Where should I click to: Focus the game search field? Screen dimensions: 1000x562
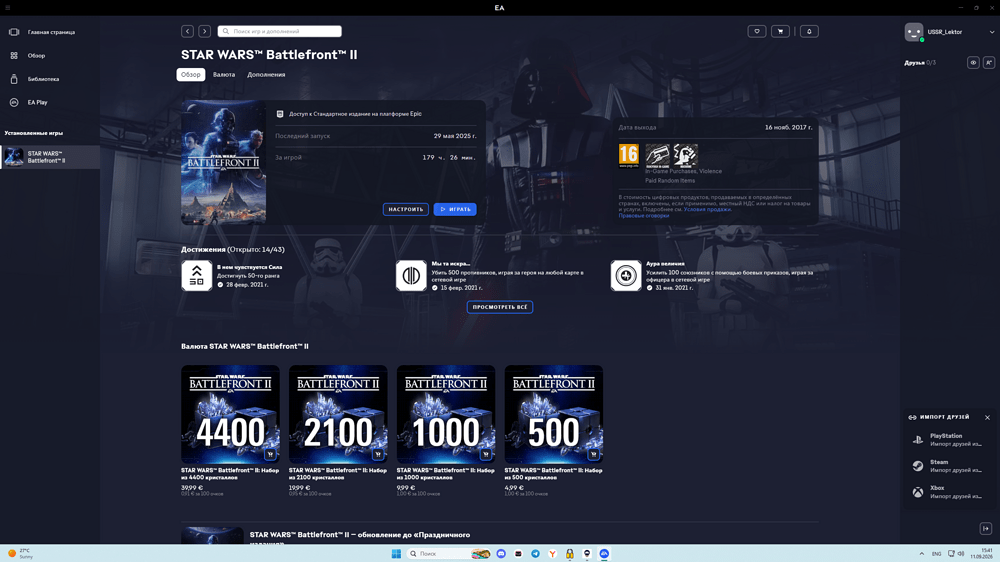point(279,31)
